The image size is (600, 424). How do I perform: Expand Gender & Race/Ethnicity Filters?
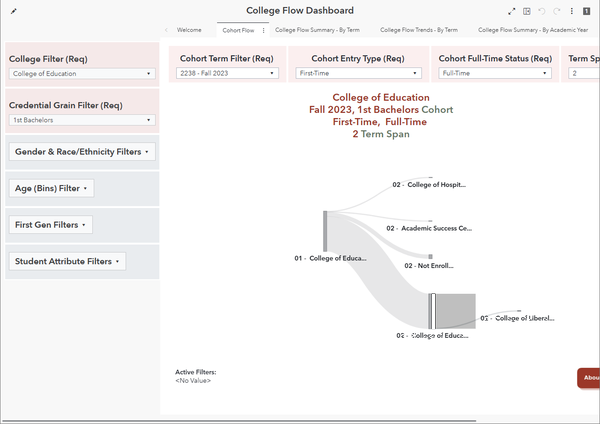click(x=82, y=152)
